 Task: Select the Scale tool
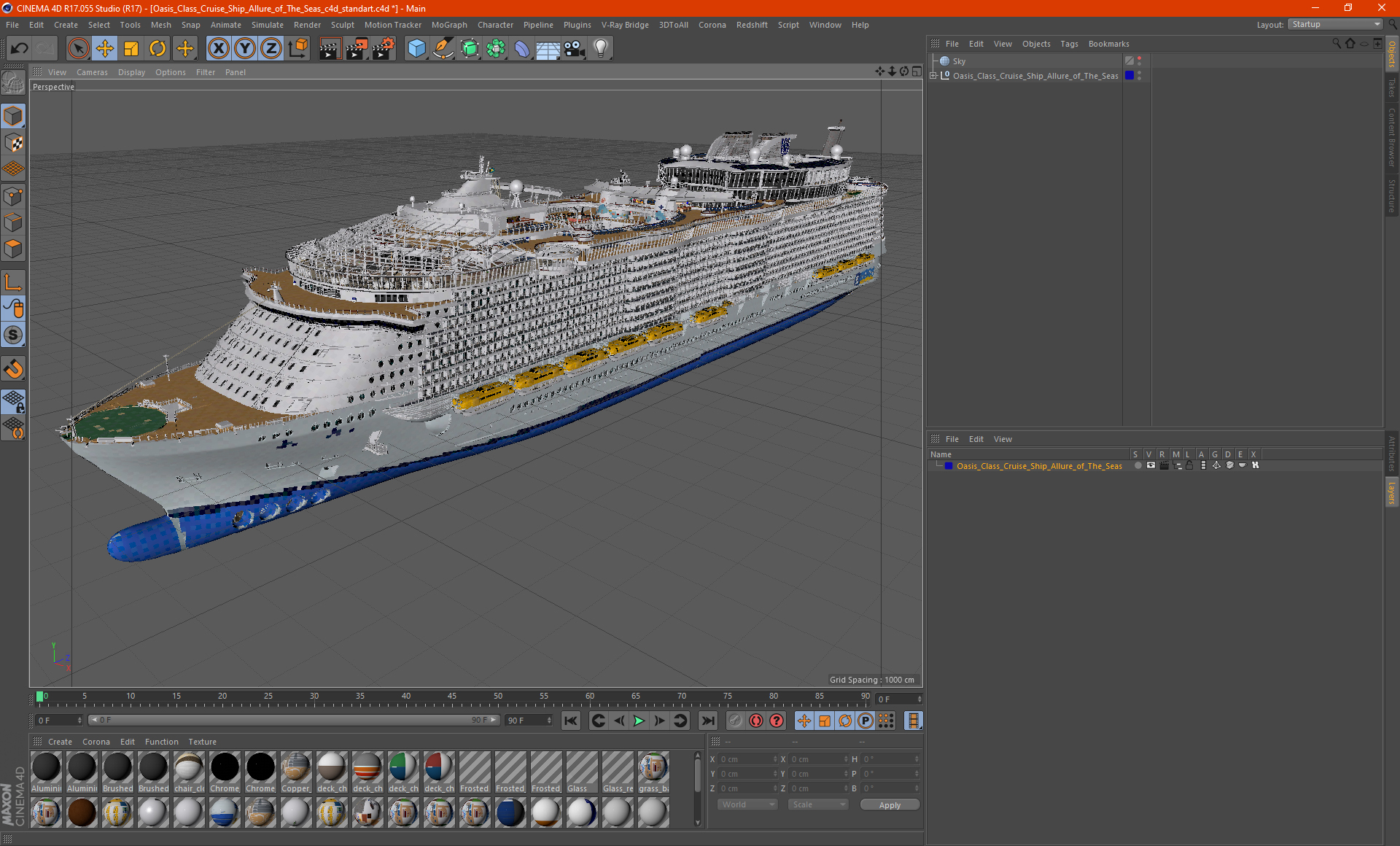point(131,49)
